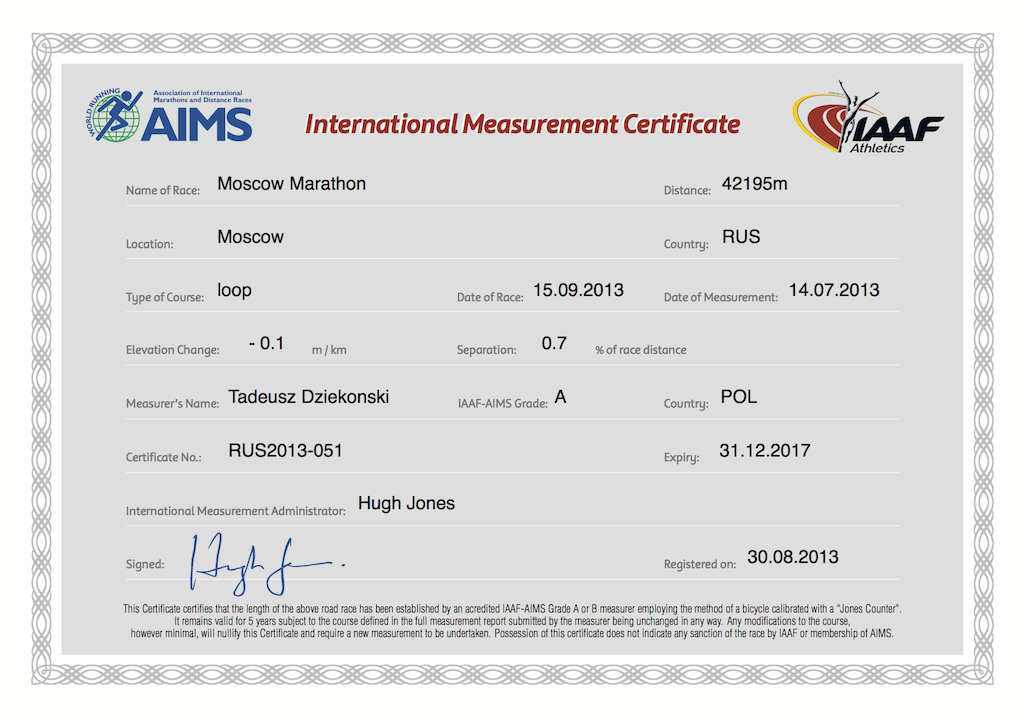Click the 'Registered on:' label

click(699, 564)
